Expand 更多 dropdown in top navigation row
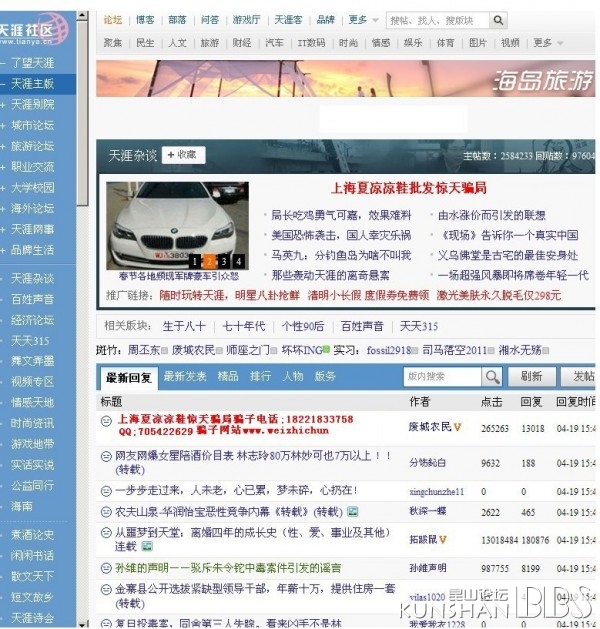The image size is (600, 629). [363, 20]
